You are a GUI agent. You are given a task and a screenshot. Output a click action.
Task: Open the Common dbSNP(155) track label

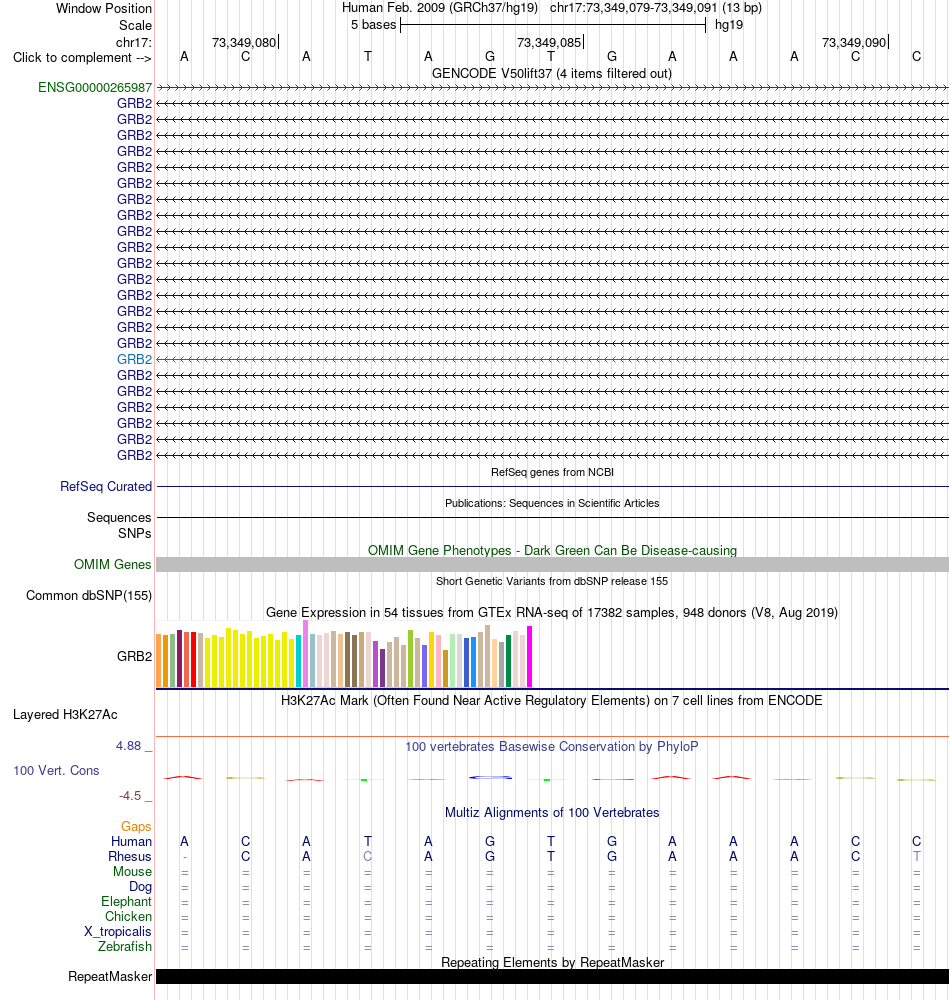pyautogui.click(x=89, y=596)
